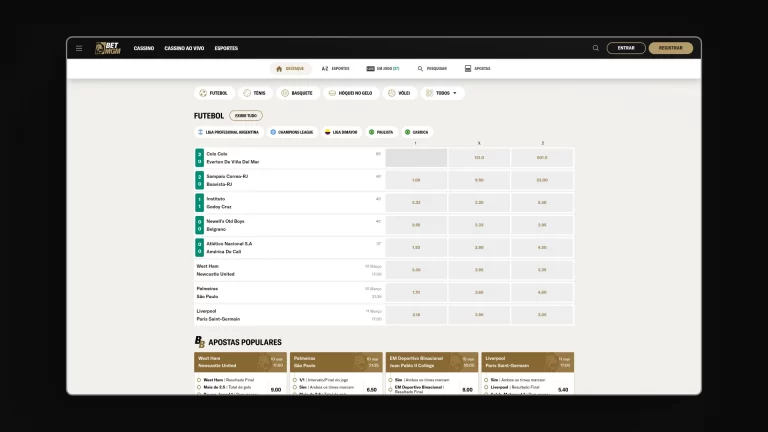Open Palmeiras popular bet card header
Image resolution: width=768 pixels, height=432 pixels.
pos(336,362)
